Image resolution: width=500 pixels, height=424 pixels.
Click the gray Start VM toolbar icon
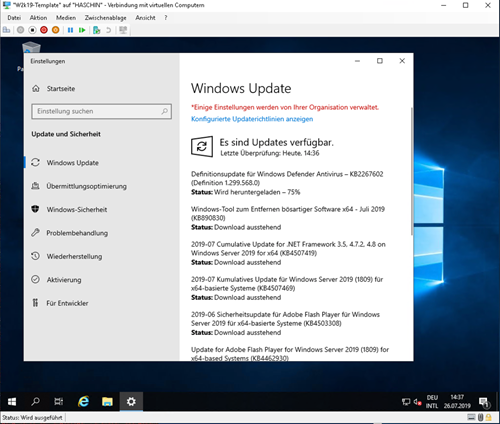point(21,30)
